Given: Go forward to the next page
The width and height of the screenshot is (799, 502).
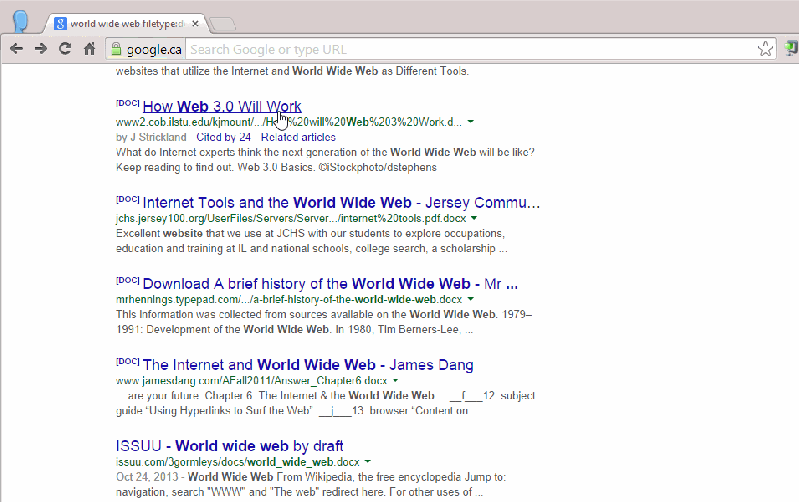Looking at the screenshot, I should click(x=41, y=49).
